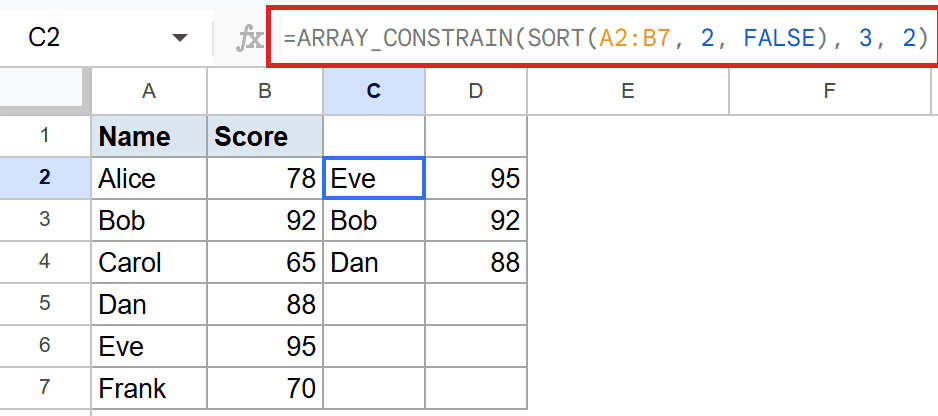Select 92 in column D

click(x=476, y=220)
